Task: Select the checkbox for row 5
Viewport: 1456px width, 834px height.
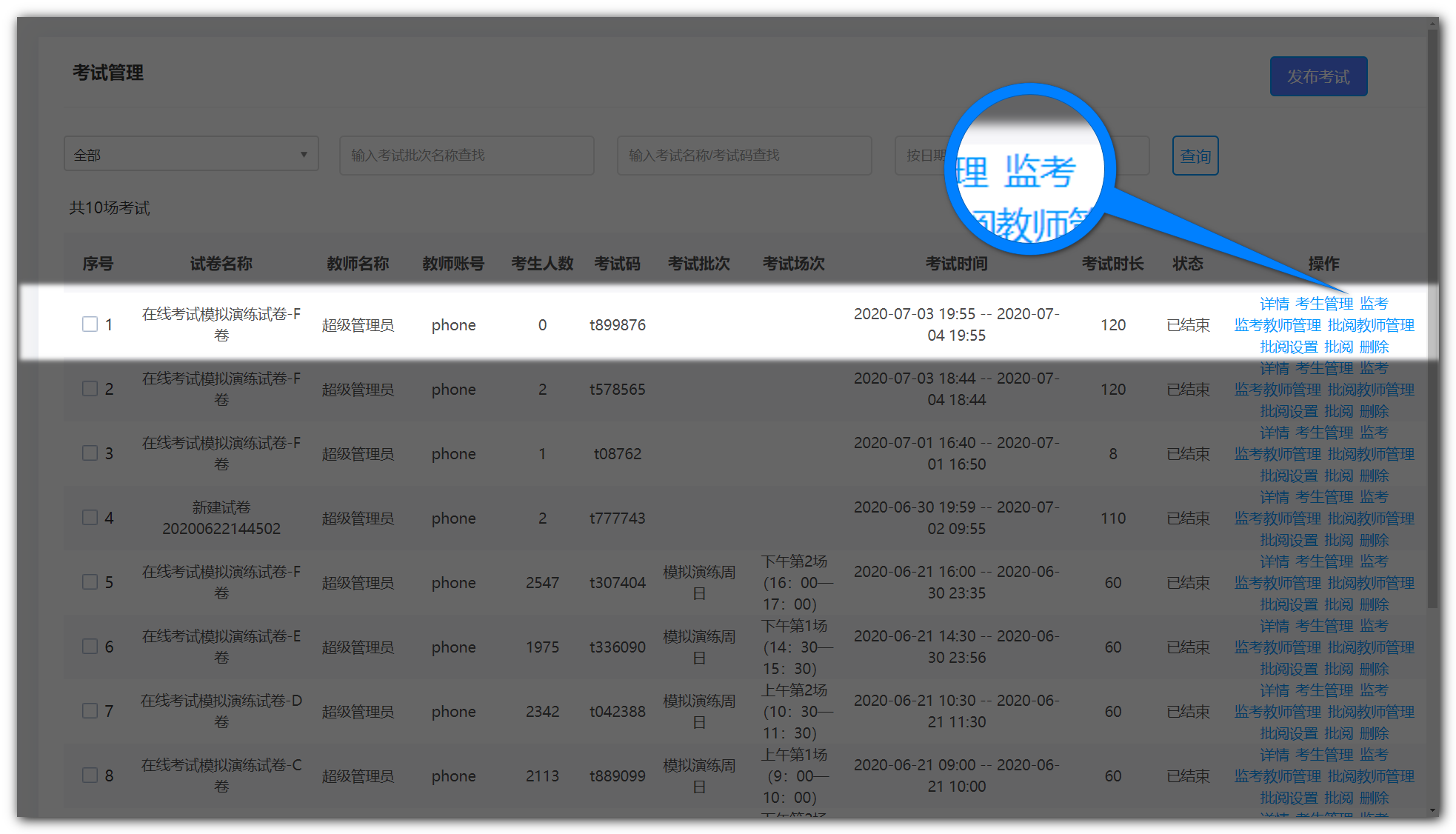Action: click(90, 582)
